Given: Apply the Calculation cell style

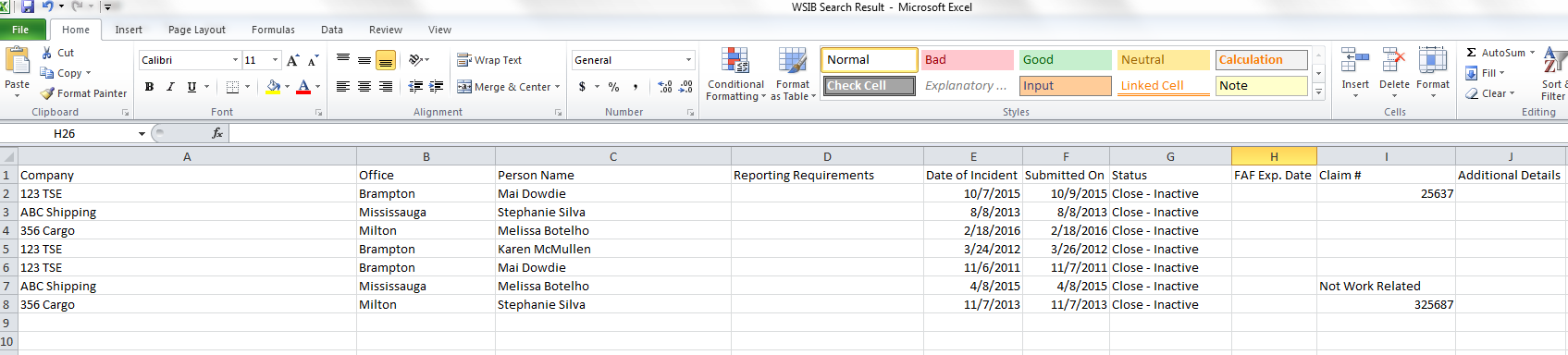Looking at the screenshot, I should (1262, 60).
